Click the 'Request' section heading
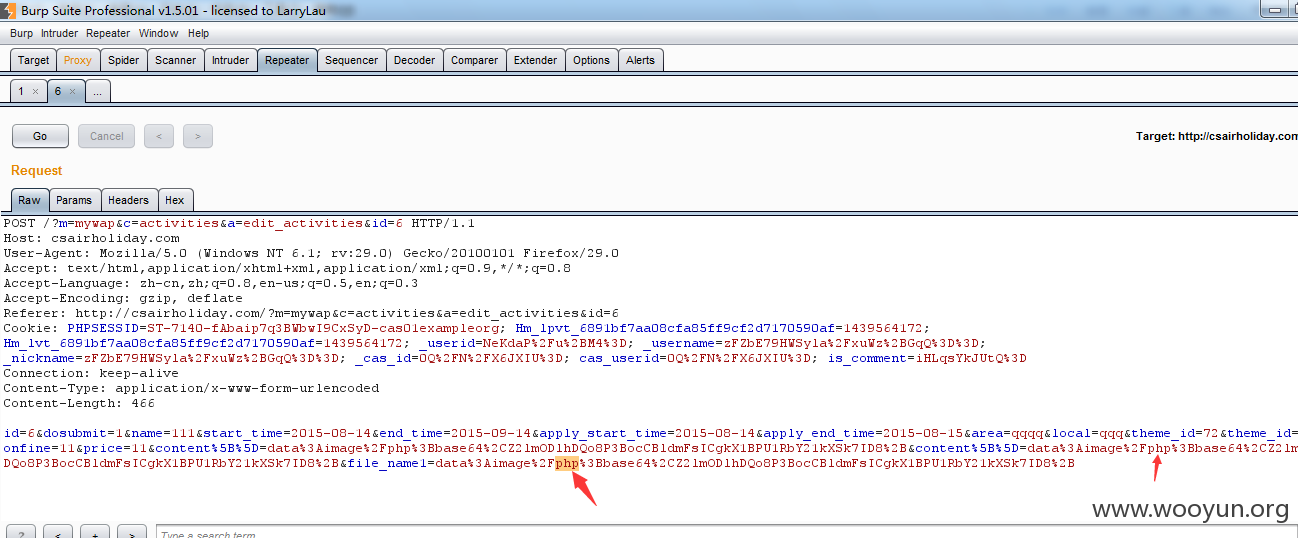The image size is (1298, 538). (37, 171)
